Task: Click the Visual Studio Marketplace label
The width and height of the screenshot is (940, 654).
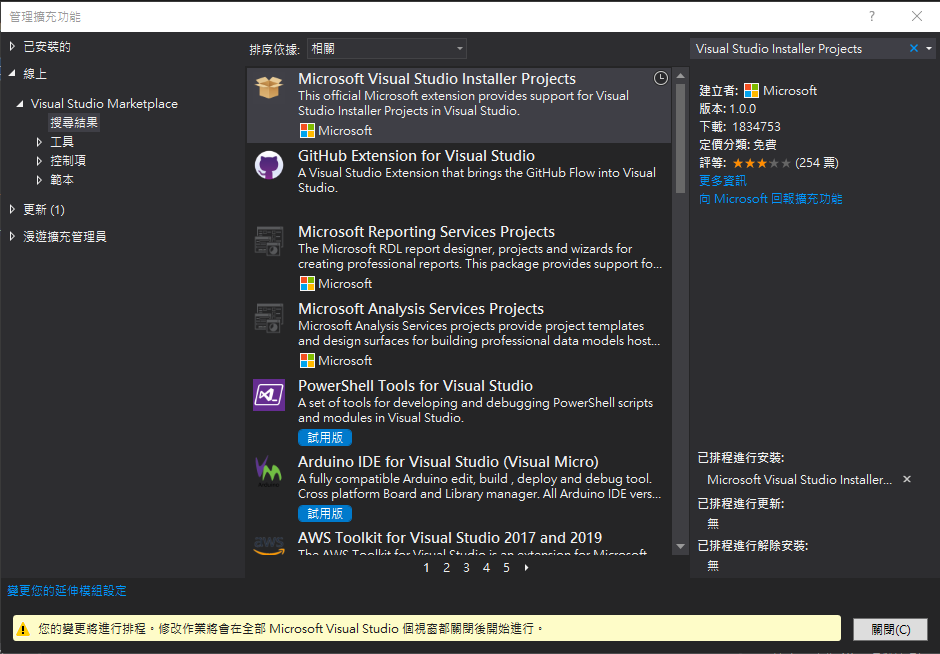Action: point(104,103)
